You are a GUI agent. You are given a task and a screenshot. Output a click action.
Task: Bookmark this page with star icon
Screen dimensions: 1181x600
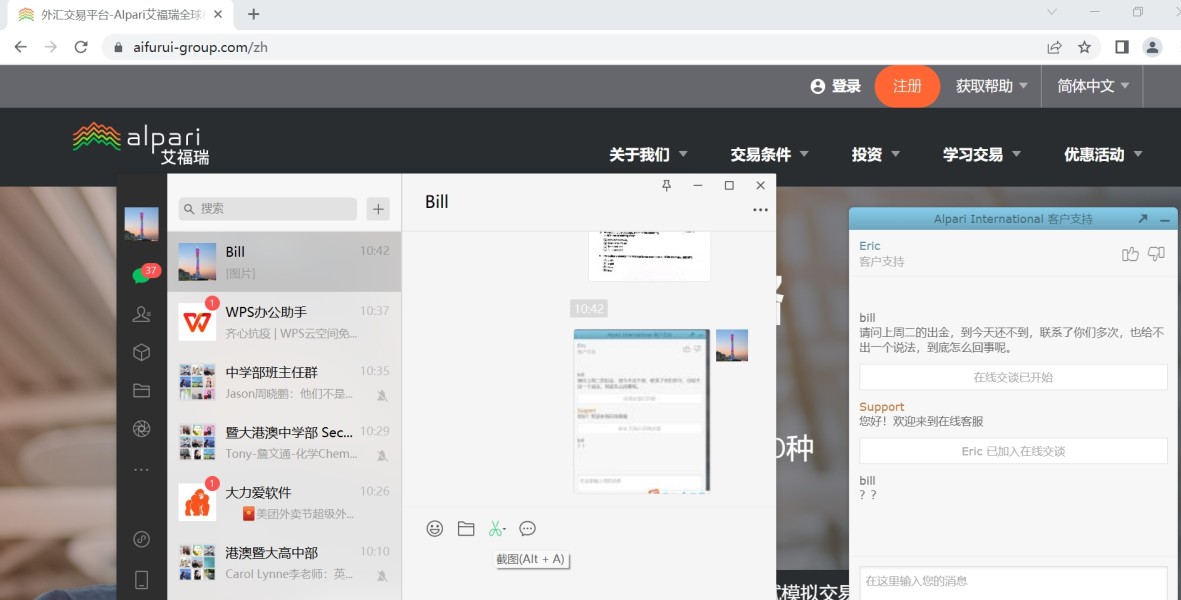(x=1085, y=47)
